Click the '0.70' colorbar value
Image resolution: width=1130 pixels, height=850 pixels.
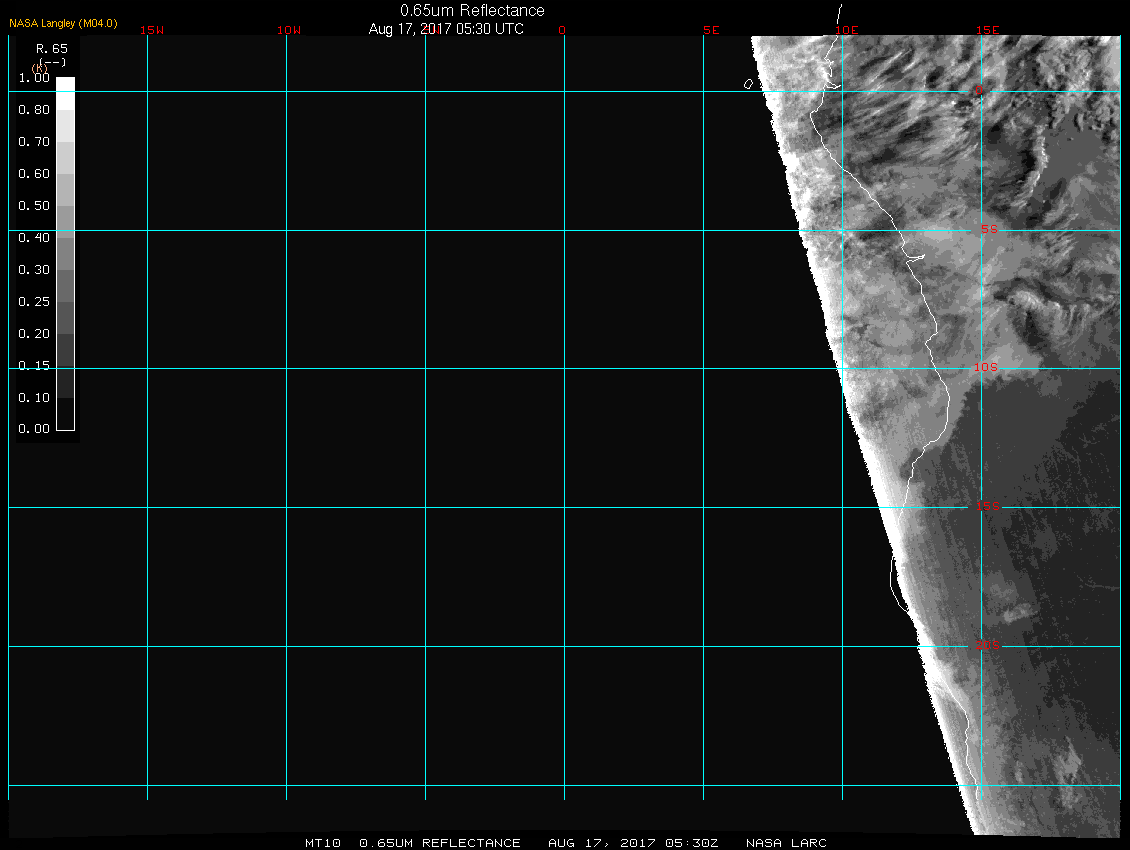(34, 141)
